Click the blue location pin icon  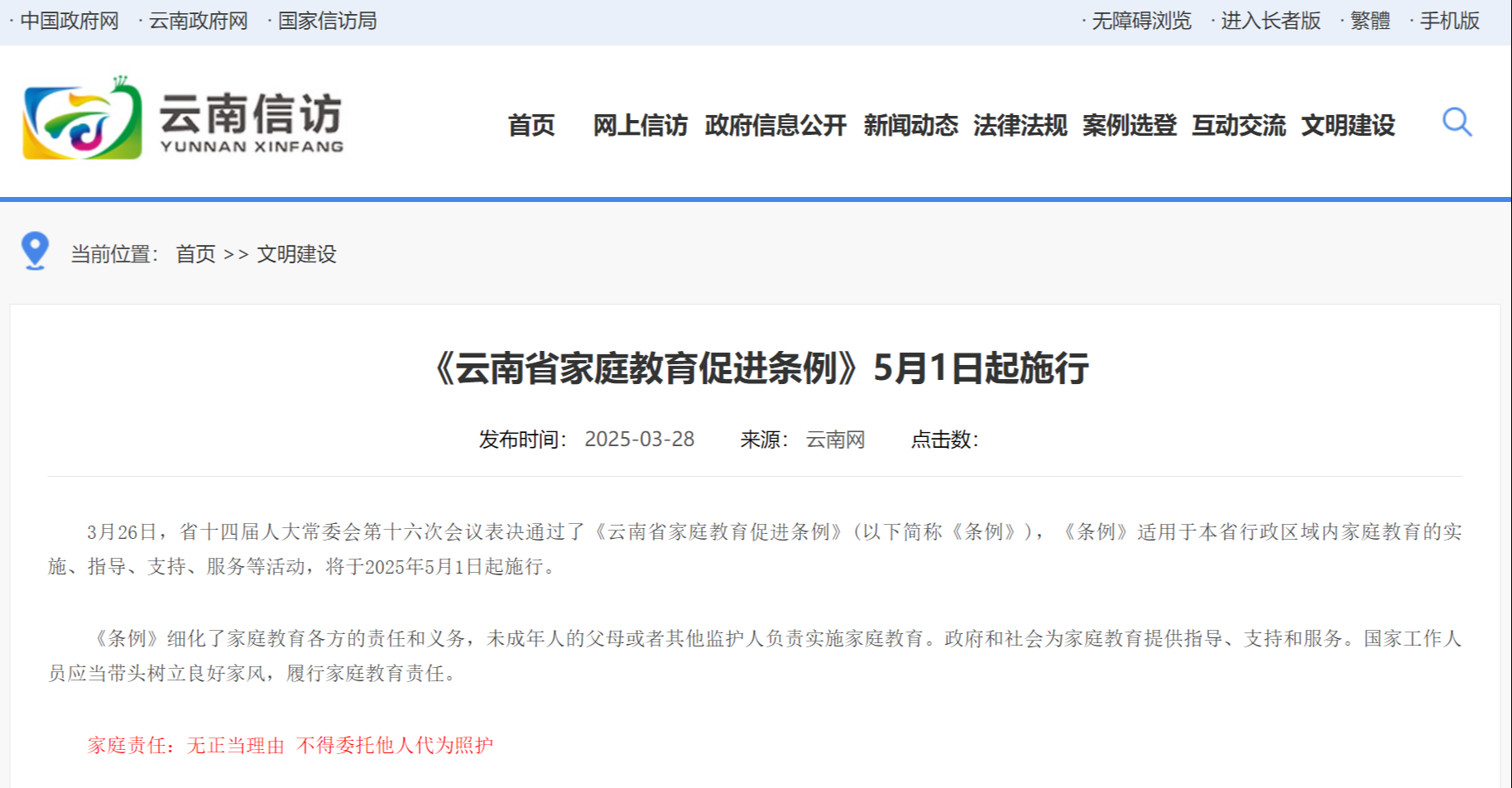35,251
